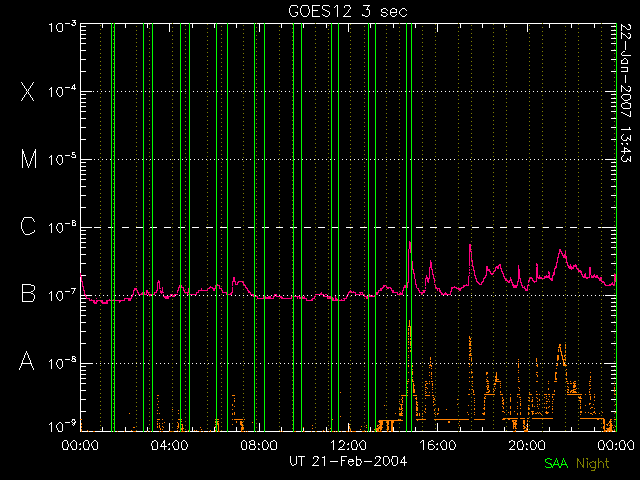This screenshot has width=640, height=480.
Task: Click the 10⁻⁷ y-axis tick label
Action: (62, 295)
